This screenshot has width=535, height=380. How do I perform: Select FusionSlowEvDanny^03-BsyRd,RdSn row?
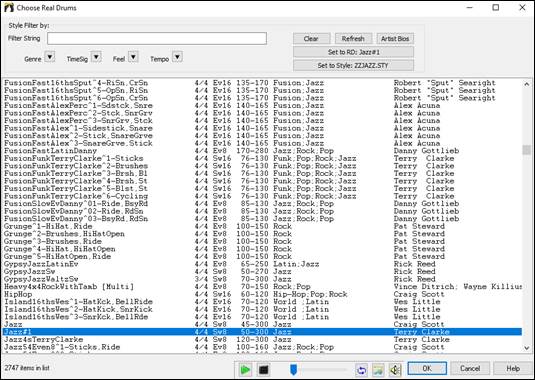(x=262, y=219)
